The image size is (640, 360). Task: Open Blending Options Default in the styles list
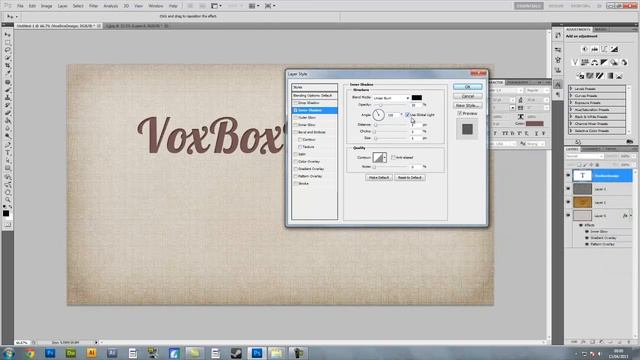tap(314, 96)
